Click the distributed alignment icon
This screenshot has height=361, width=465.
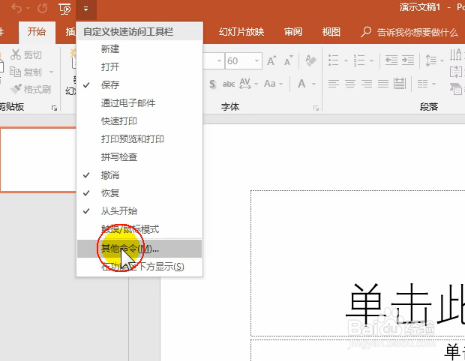click(400, 84)
